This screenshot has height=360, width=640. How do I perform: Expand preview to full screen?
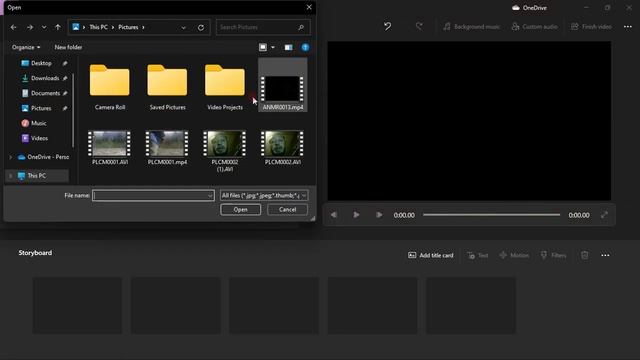coord(604,215)
